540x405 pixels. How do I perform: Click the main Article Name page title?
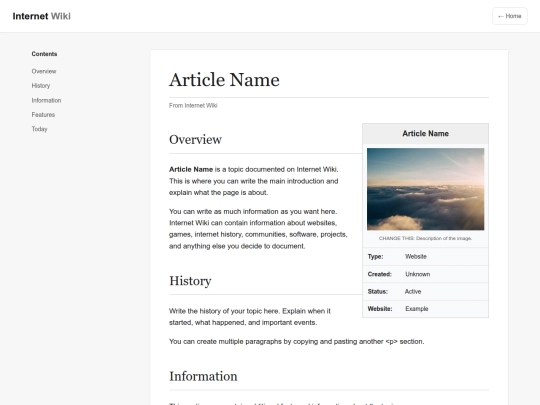click(x=224, y=80)
